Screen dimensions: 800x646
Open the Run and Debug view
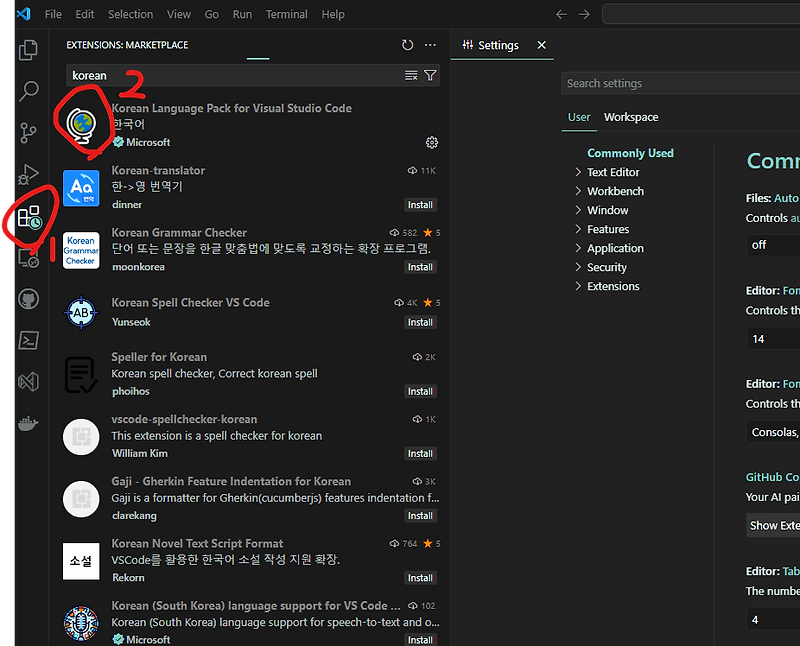click(29, 175)
